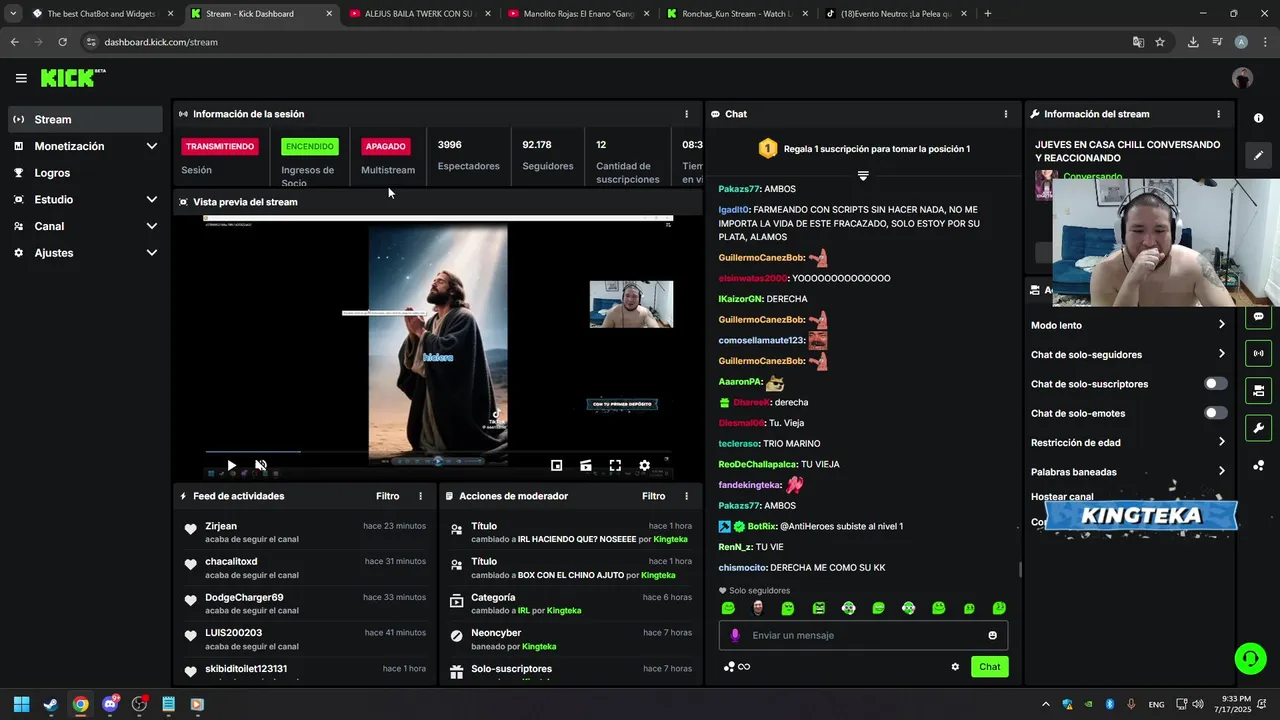The height and width of the screenshot is (720, 1280).
Task: Click the chat scrollbar
Action: 1020,570
